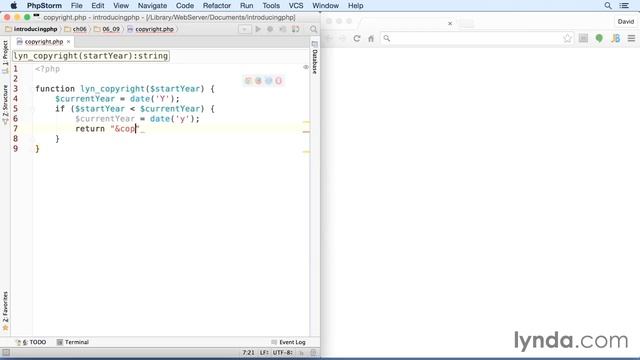Open preview in the second browser icon
Image resolution: width=640 pixels, height=360 pixels.
[x=258, y=81]
